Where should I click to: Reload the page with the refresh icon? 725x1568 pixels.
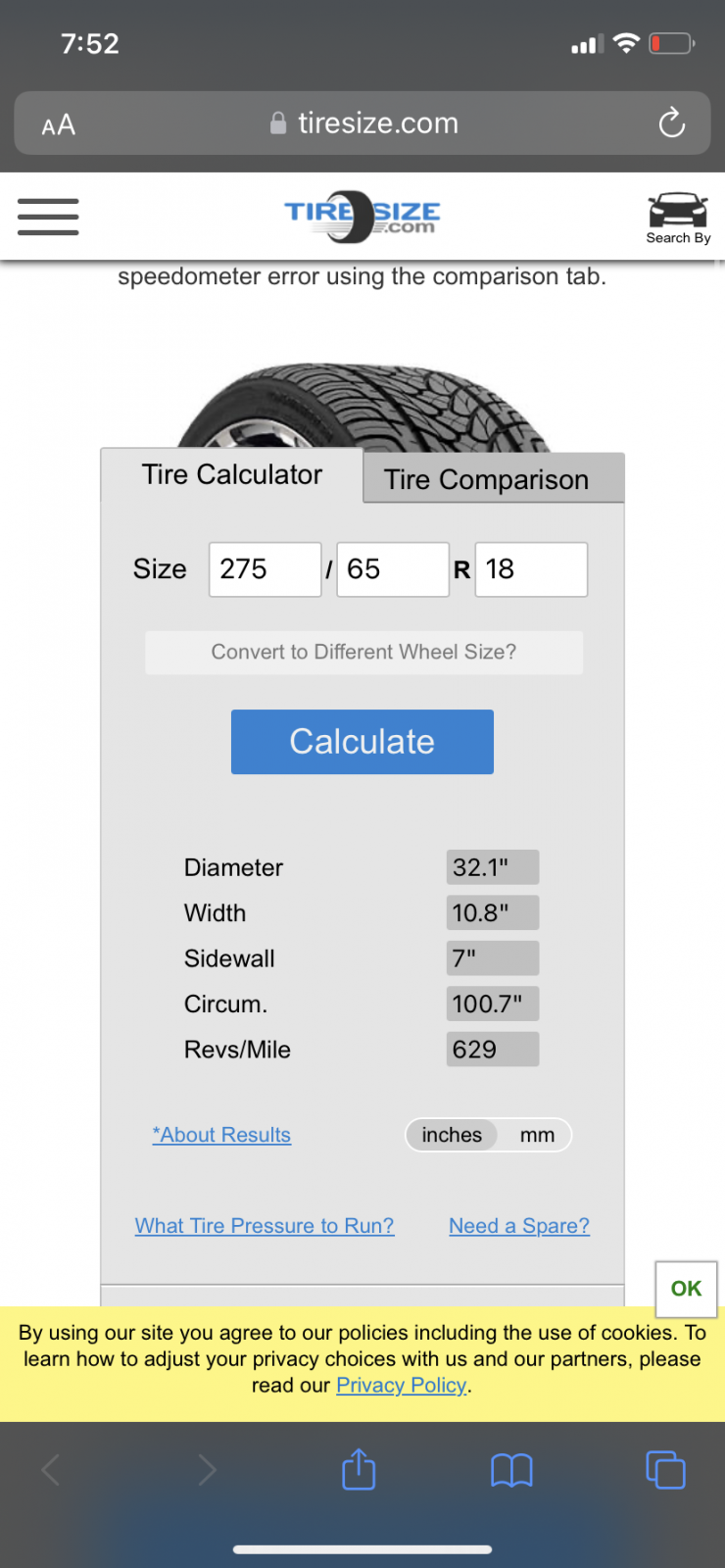[x=671, y=123]
